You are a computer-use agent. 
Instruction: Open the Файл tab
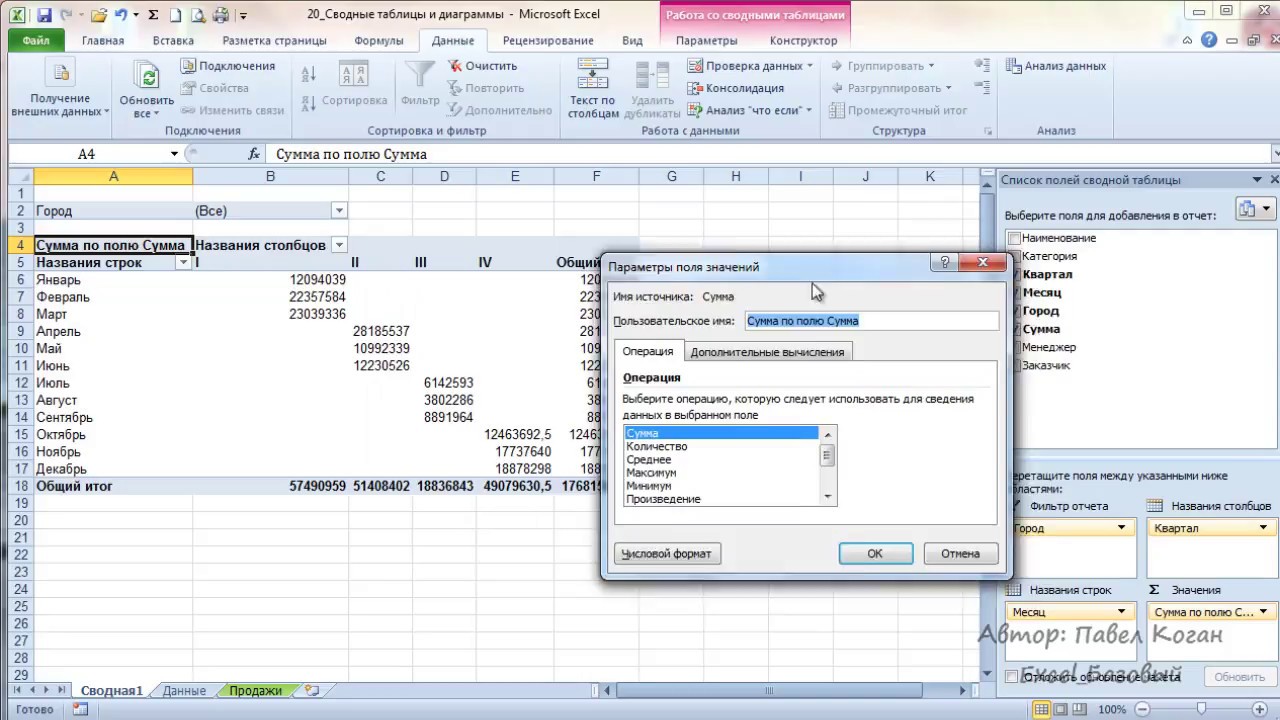coord(36,41)
